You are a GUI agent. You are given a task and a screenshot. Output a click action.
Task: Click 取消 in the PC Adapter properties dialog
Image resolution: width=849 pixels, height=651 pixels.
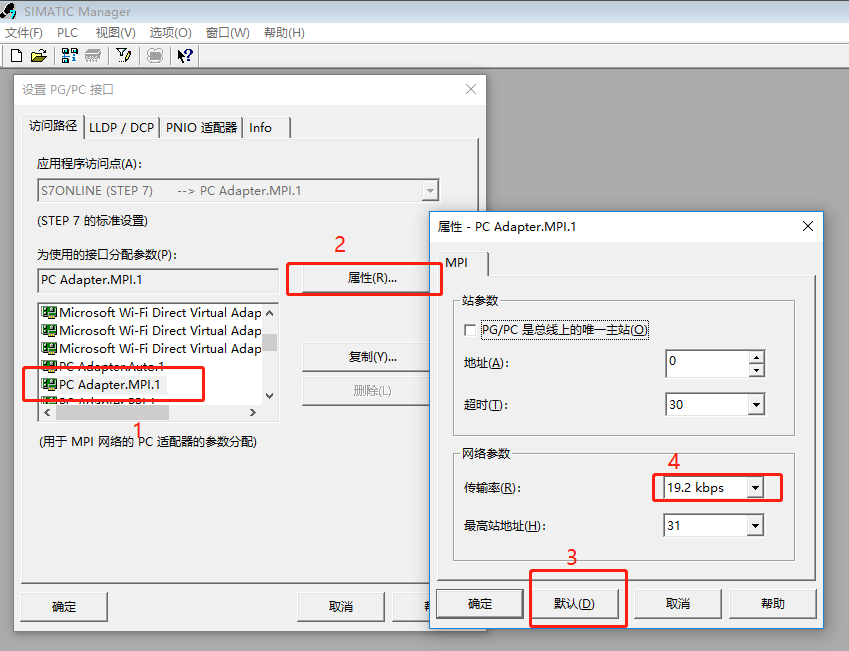678,604
